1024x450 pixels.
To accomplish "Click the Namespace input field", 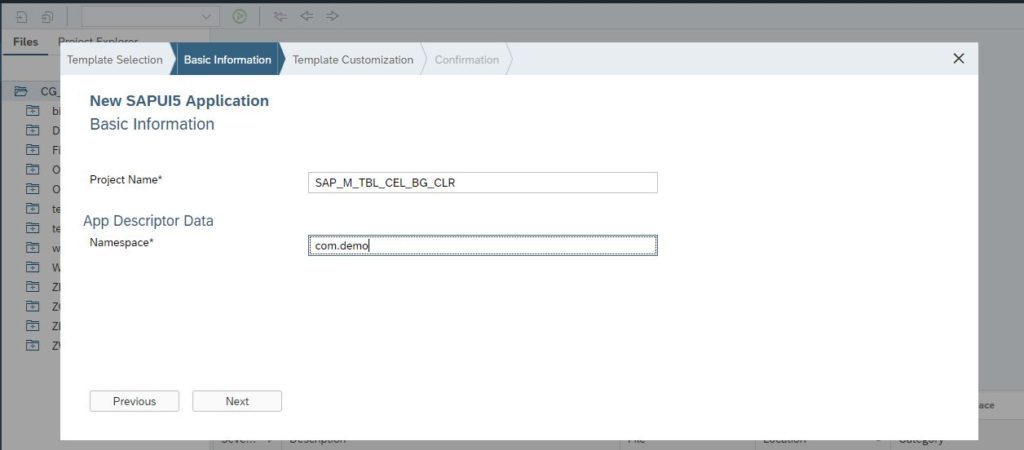I will [483, 246].
